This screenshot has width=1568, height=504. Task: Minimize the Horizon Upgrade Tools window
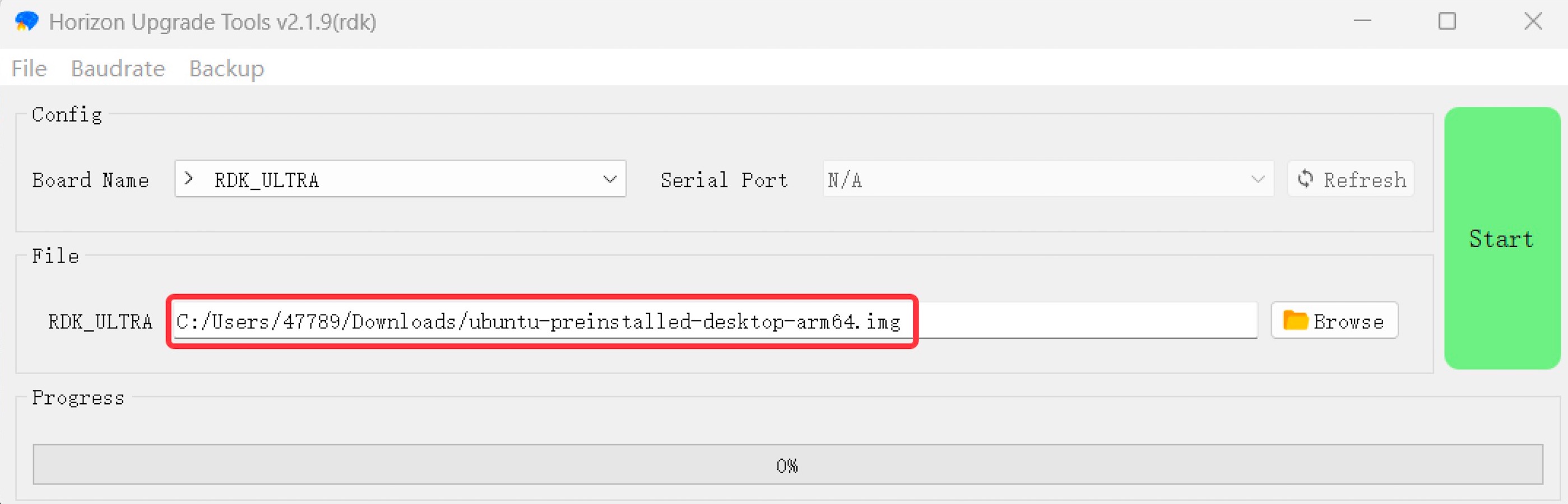point(1362,21)
